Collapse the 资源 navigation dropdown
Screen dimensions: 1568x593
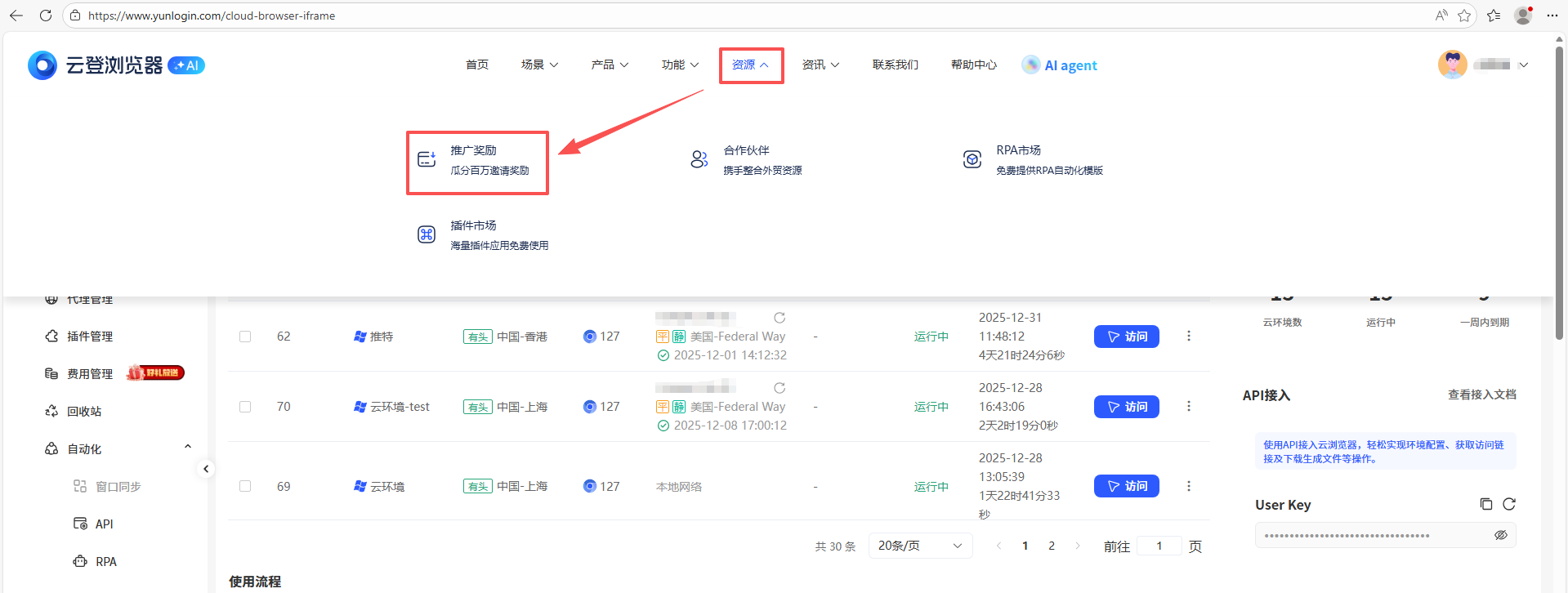coord(750,65)
